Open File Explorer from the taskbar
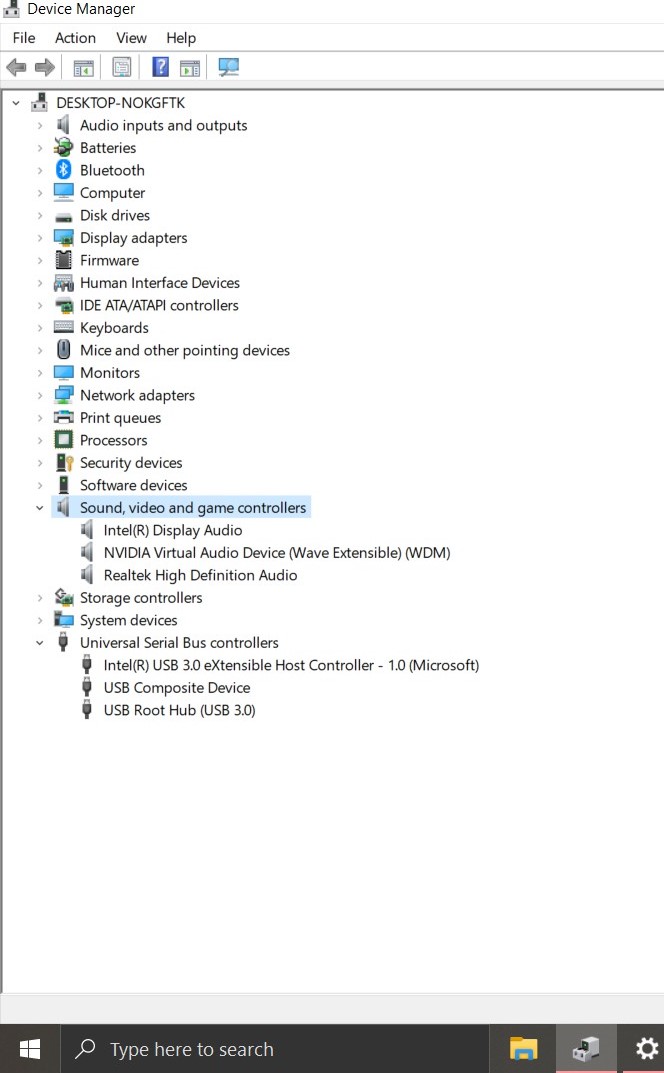 coord(524,1048)
